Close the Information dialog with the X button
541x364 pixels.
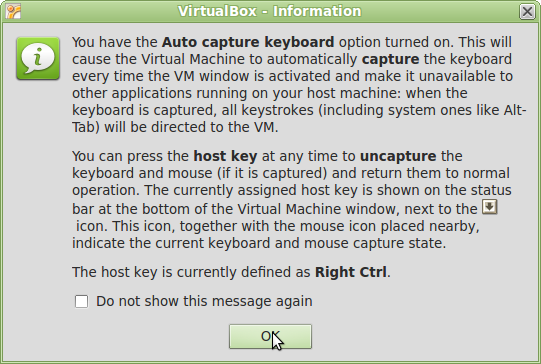(x=527, y=11)
